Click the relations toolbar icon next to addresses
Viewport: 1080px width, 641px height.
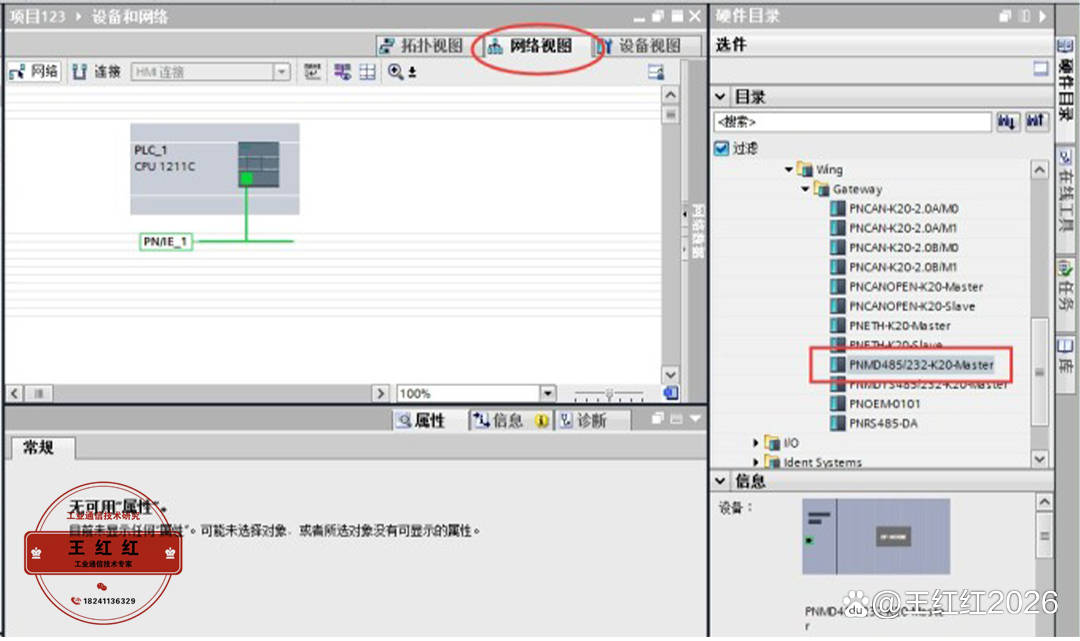[x=342, y=72]
